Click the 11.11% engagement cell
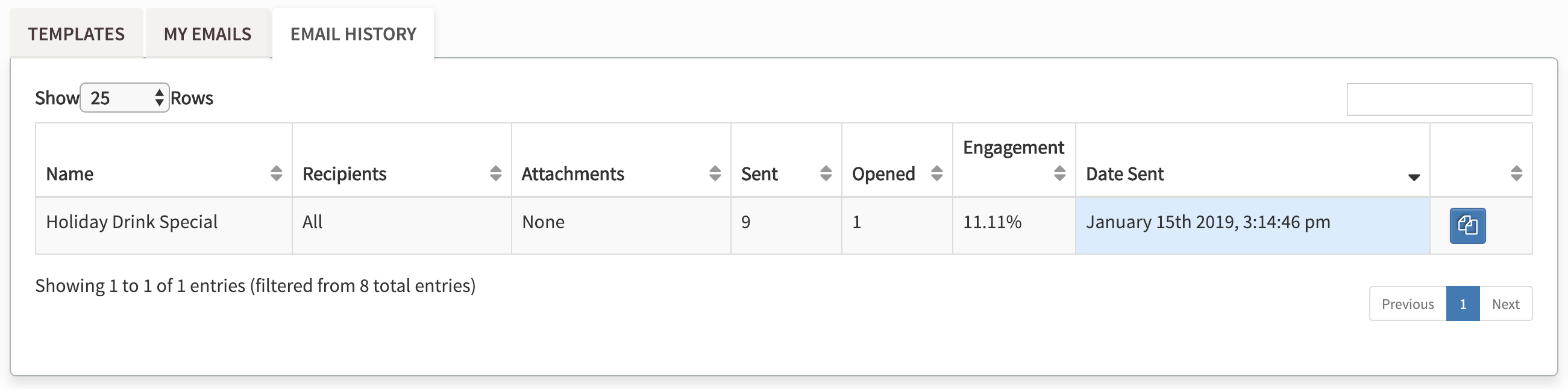This screenshot has height=389, width=1568. (x=991, y=222)
